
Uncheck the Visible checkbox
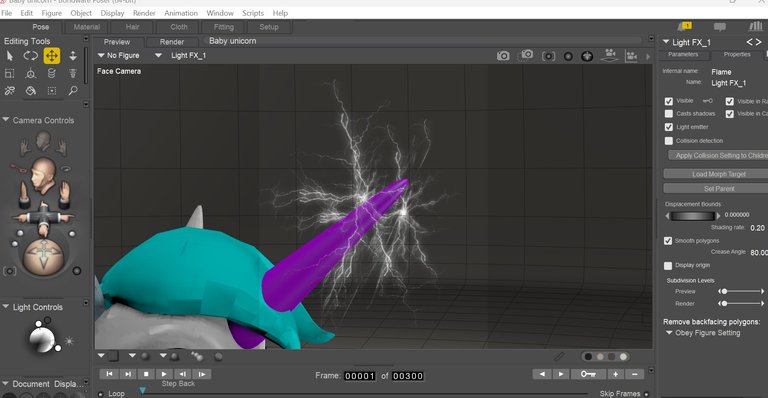pos(669,101)
